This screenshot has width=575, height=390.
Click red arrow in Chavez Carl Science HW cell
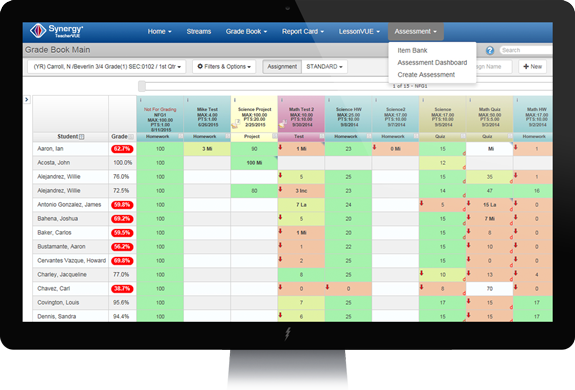click(327, 287)
